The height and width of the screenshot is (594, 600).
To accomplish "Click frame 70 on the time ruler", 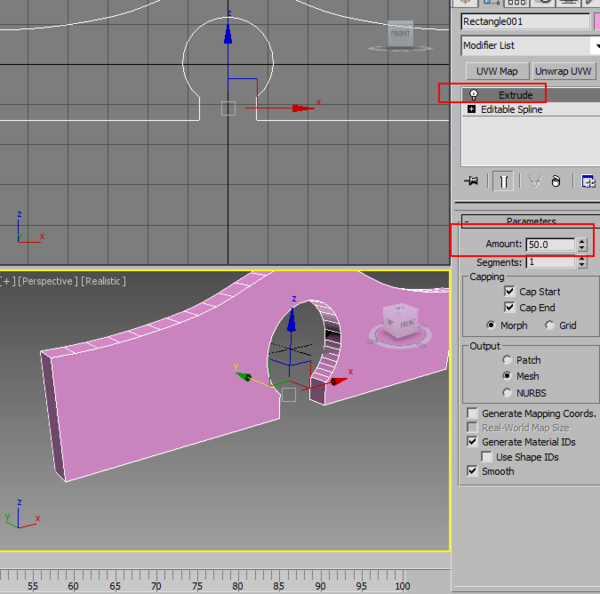I will pos(156,586).
